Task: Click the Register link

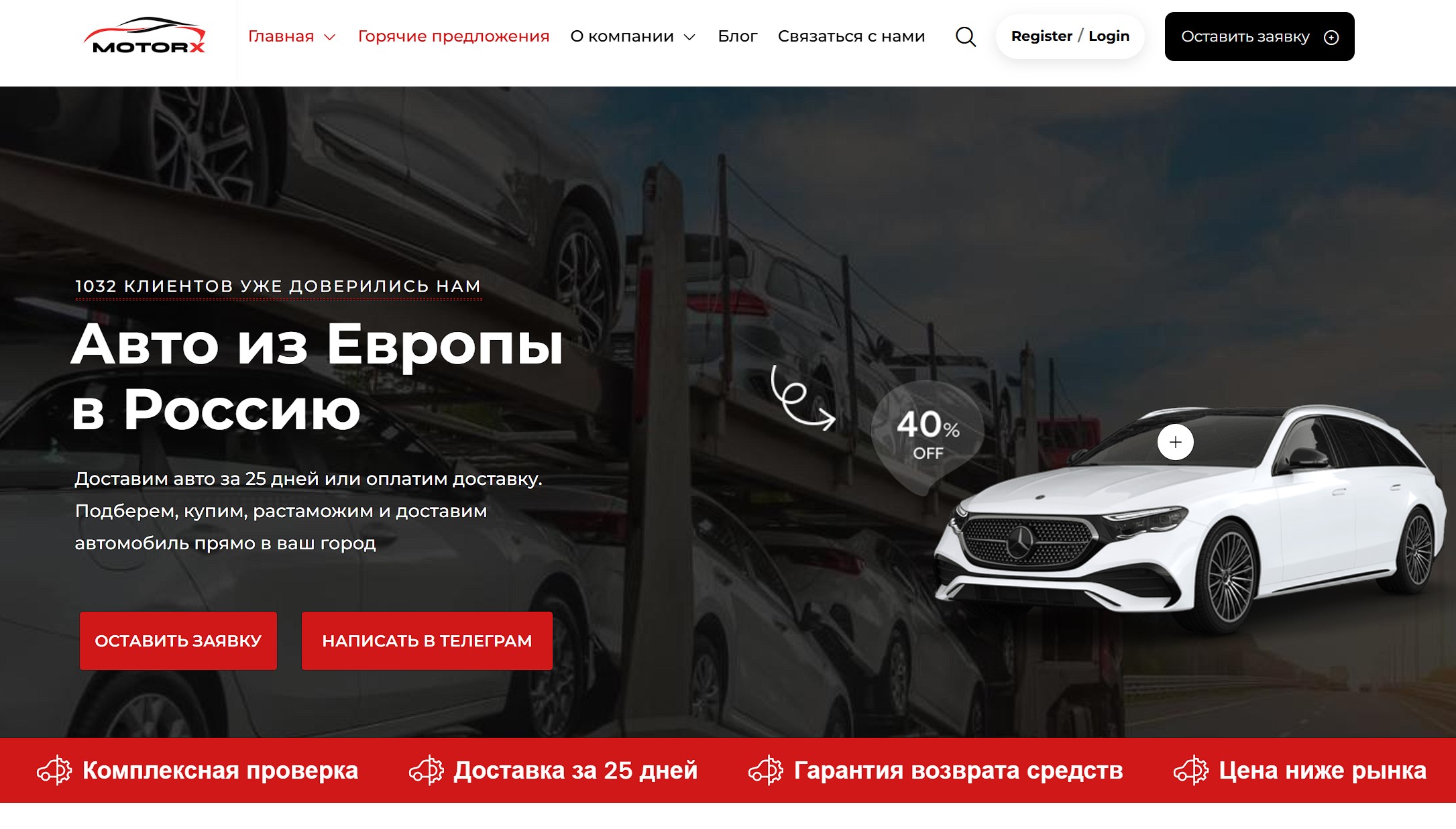Action: pyautogui.click(x=1041, y=36)
